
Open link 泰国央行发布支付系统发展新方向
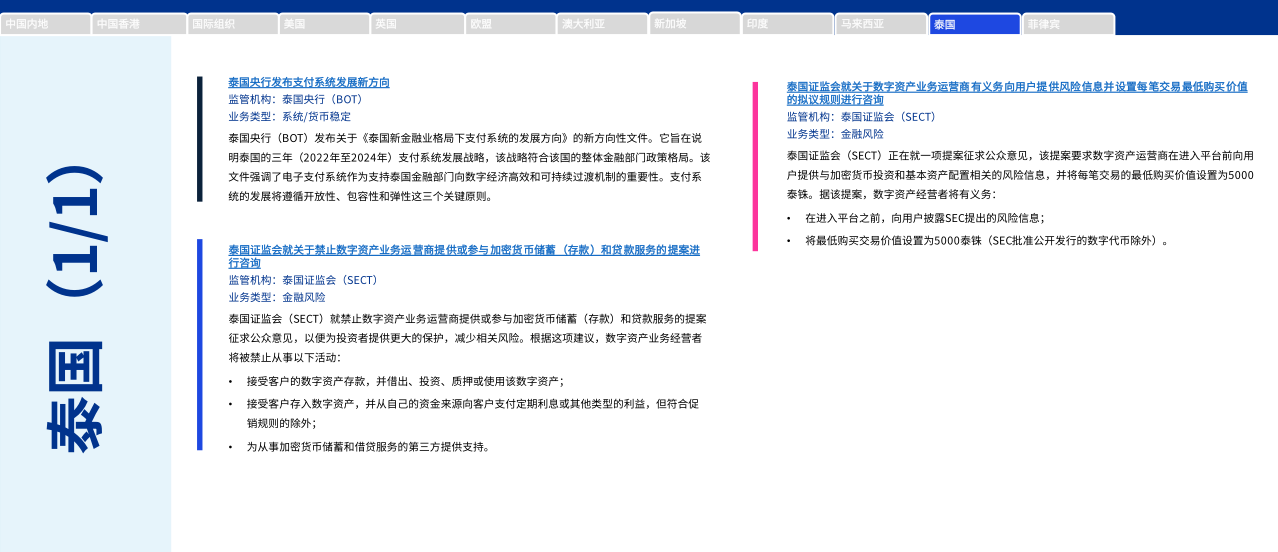[309, 82]
